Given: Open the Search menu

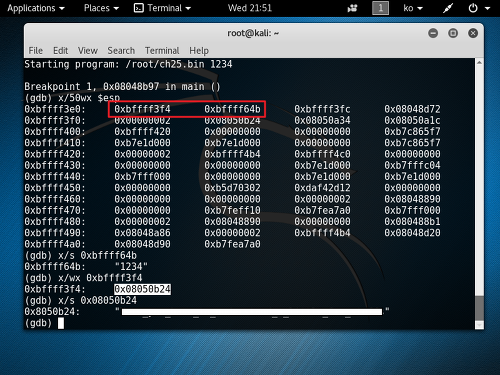Looking at the screenshot, I should [x=121, y=51].
